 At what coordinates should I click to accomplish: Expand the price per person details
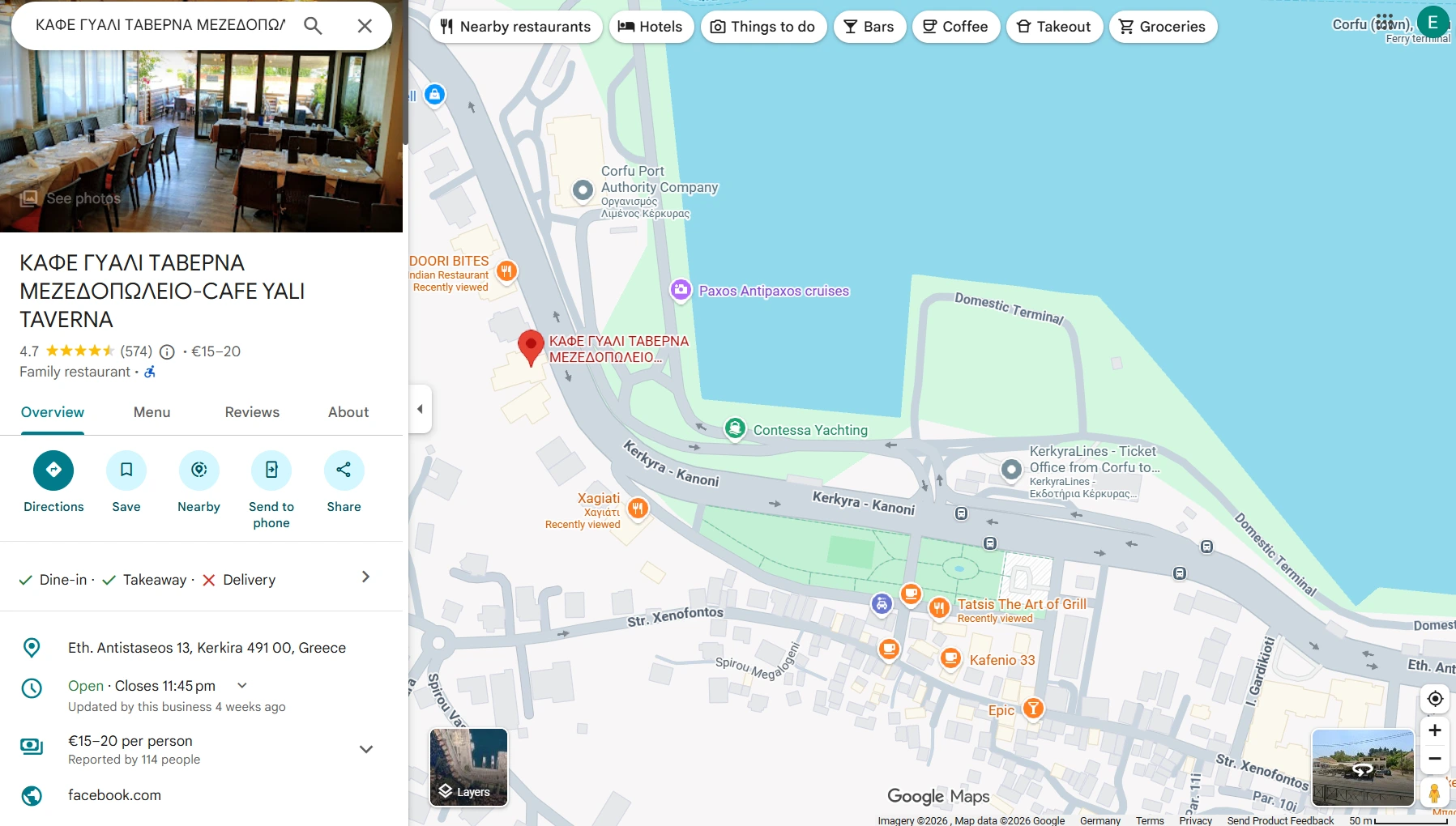coord(366,749)
